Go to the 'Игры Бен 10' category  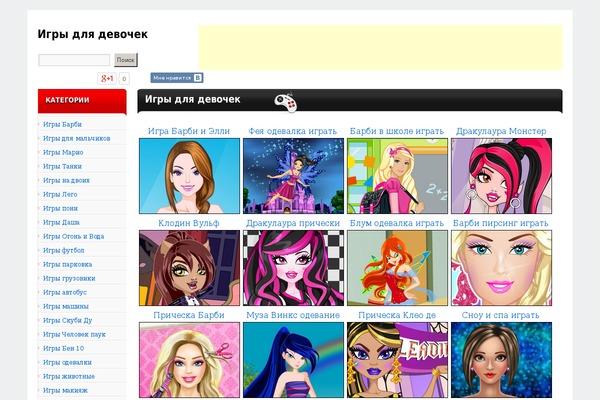pyautogui.click(x=64, y=348)
